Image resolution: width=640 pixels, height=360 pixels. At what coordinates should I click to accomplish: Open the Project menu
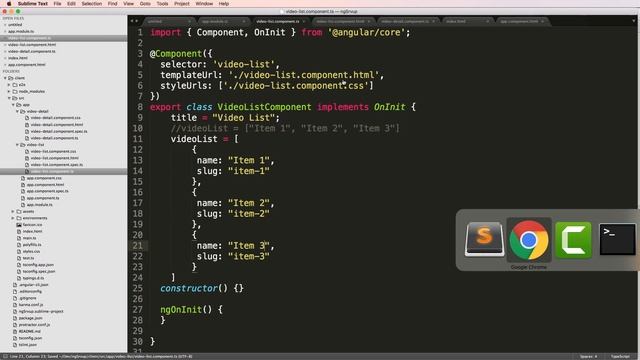182,3
